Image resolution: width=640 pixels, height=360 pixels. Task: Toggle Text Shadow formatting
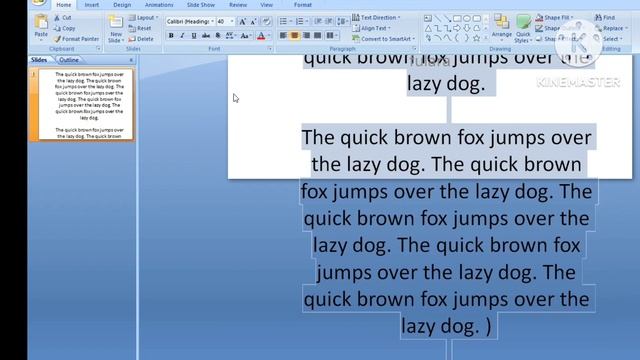(218, 36)
